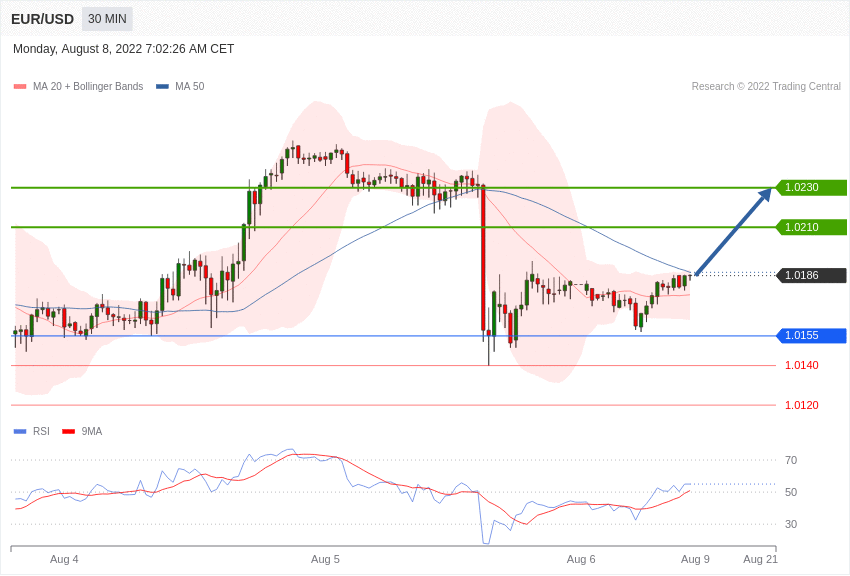Click the 1.0140 red support label
The height and width of the screenshot is (576, 850).
pos(802,365)
